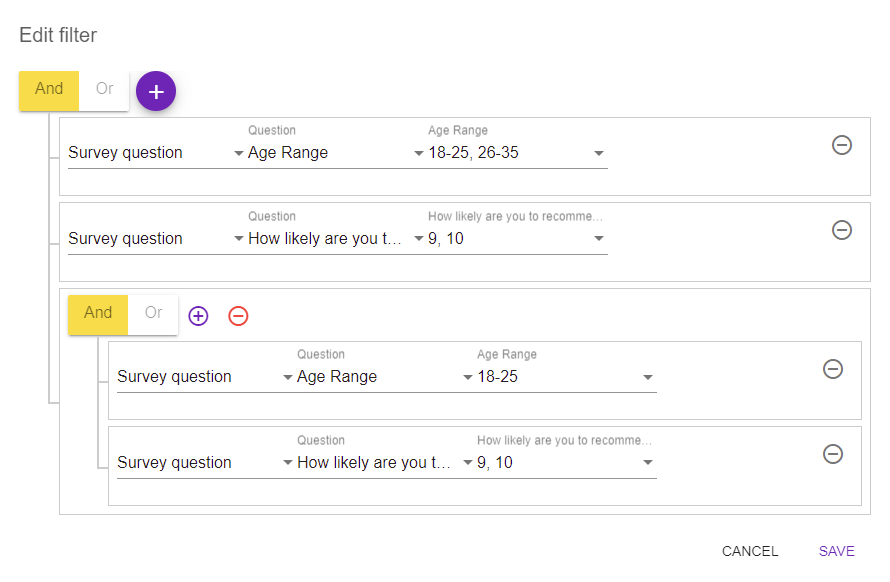This screenshot has width=890, height=582.
Task: Select the nested group's And operator
Action: point(98,315)
